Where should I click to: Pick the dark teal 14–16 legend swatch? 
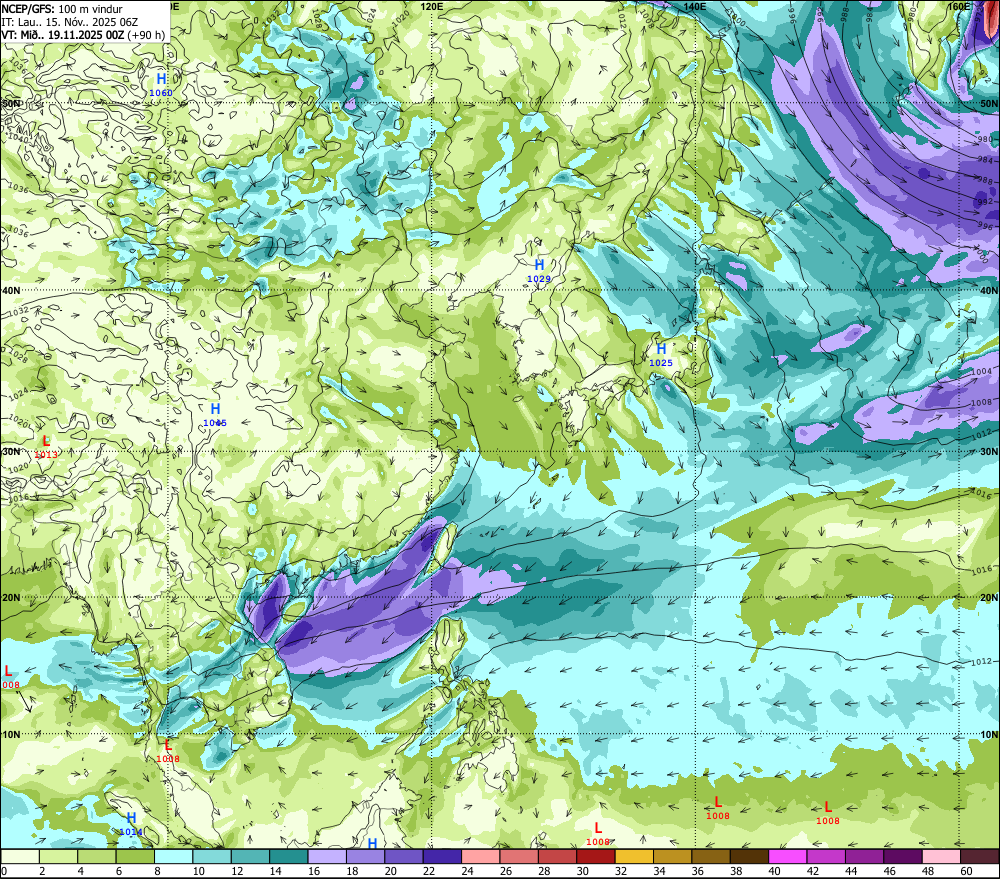(x=289, y=856)
